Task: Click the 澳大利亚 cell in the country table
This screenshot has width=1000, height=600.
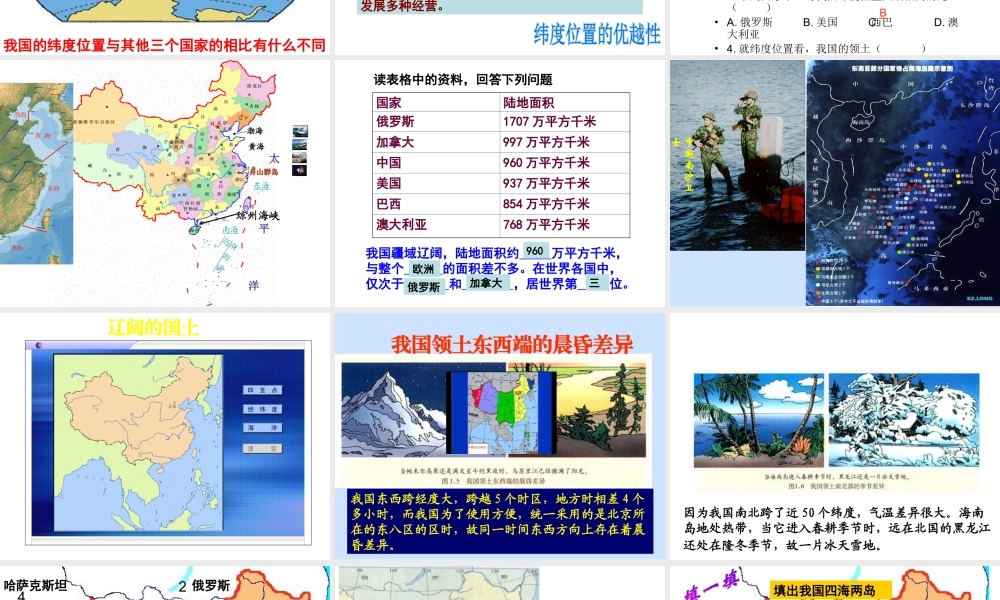Action: tap(436, 224)
